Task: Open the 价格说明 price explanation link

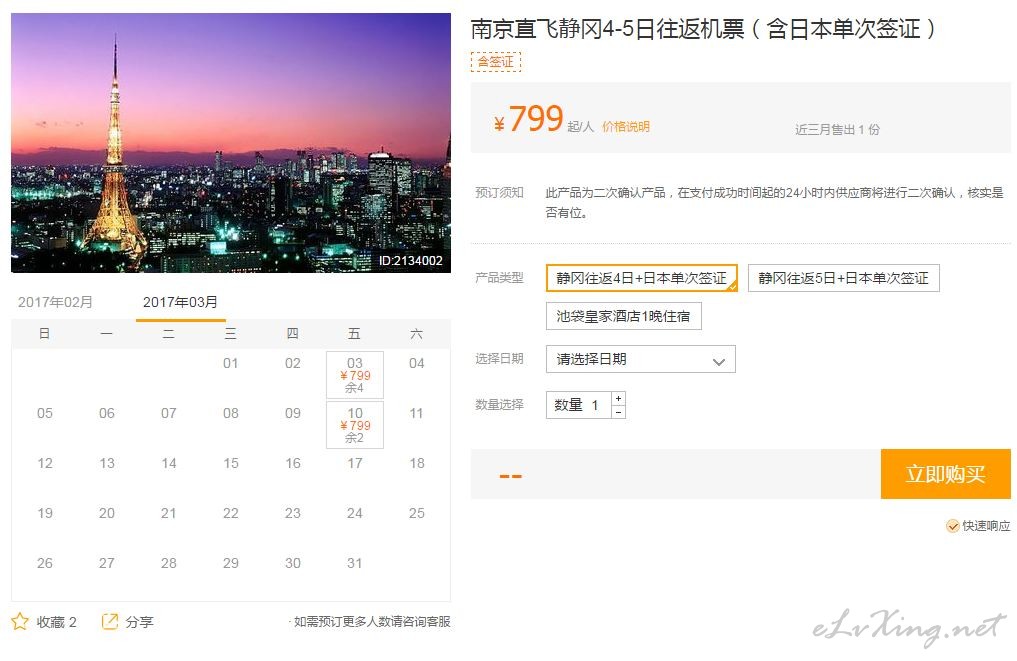Action: point(625,127)
